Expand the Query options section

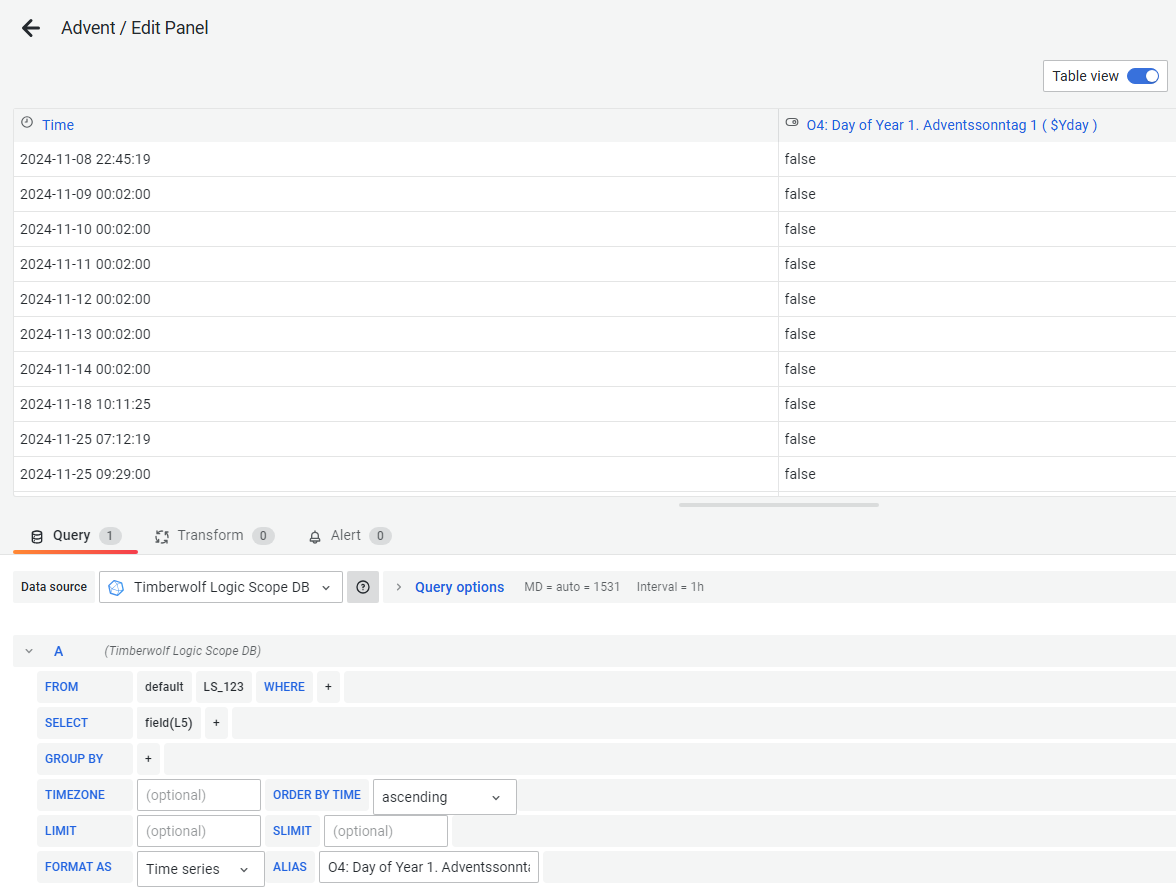(399, 587)
